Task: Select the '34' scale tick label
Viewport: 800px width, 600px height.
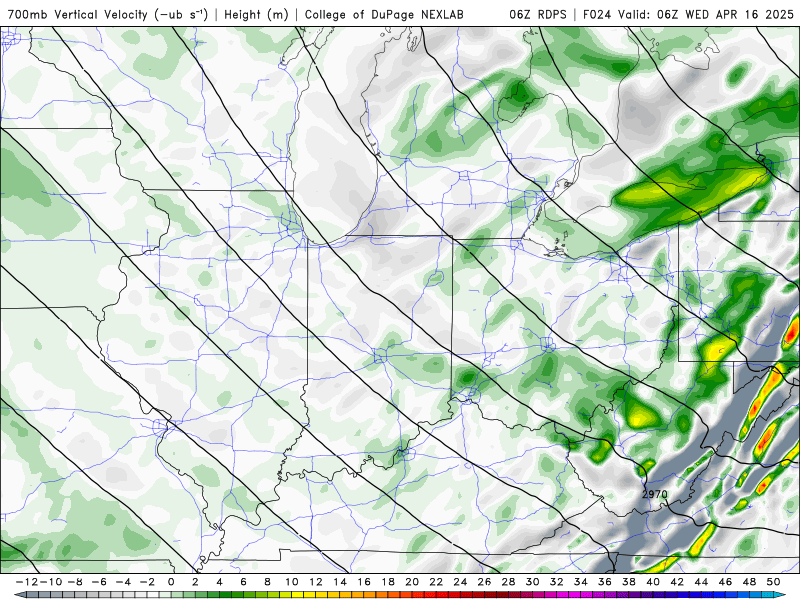Action: click(x=581, y=582)
